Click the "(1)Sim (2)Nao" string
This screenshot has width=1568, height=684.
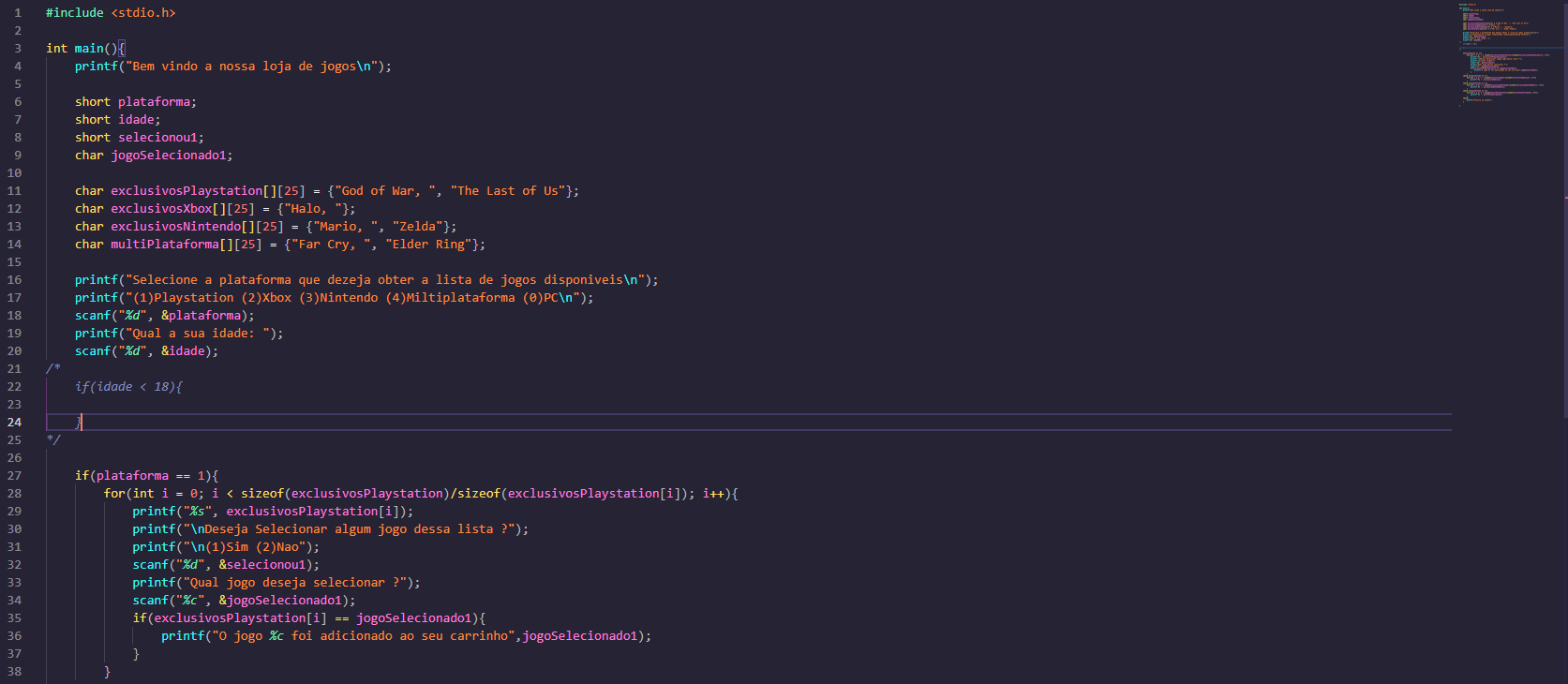click(x=245, y=547)
